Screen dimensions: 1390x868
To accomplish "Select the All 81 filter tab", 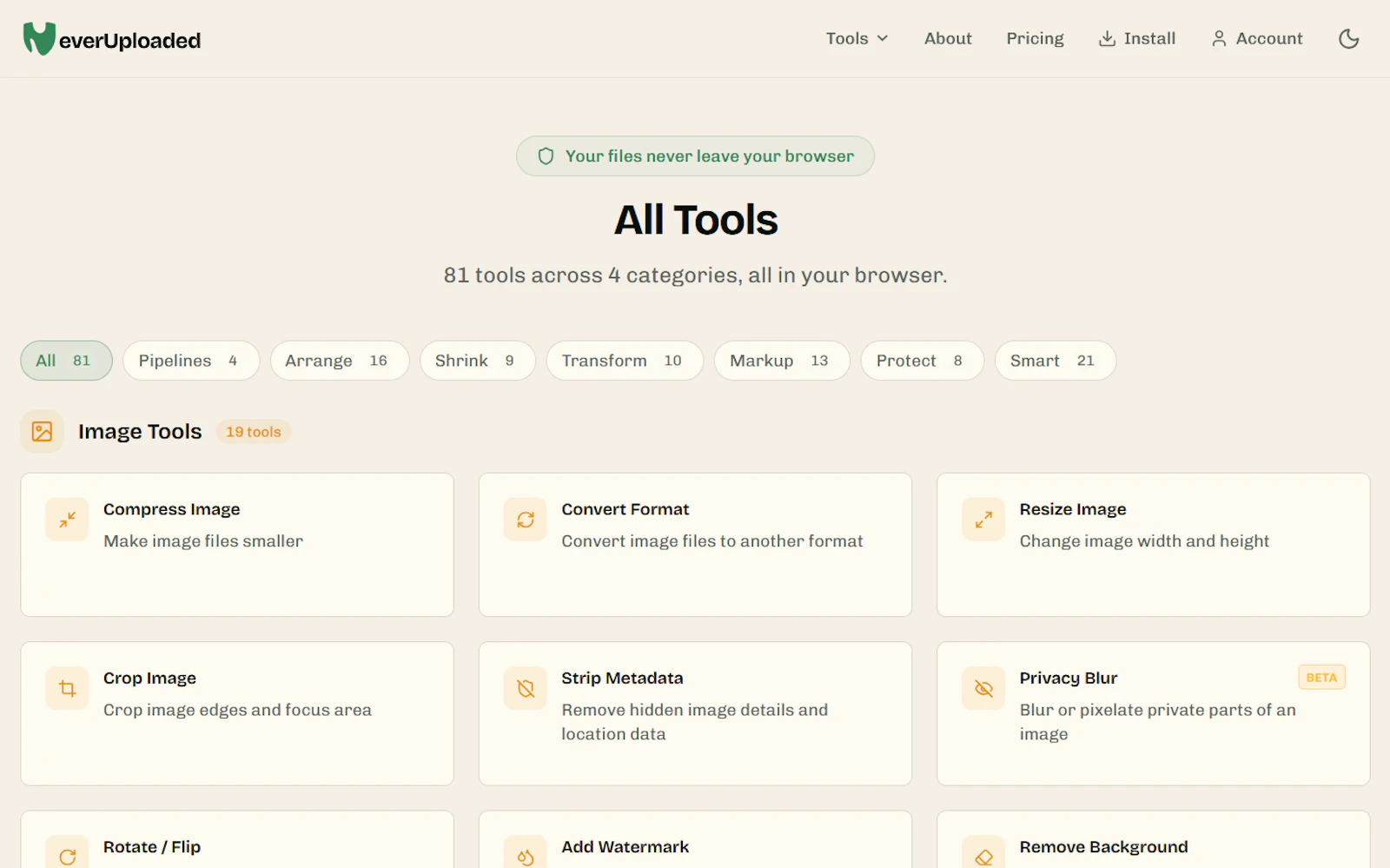I will pyautogui.click(x=66, y=361).
